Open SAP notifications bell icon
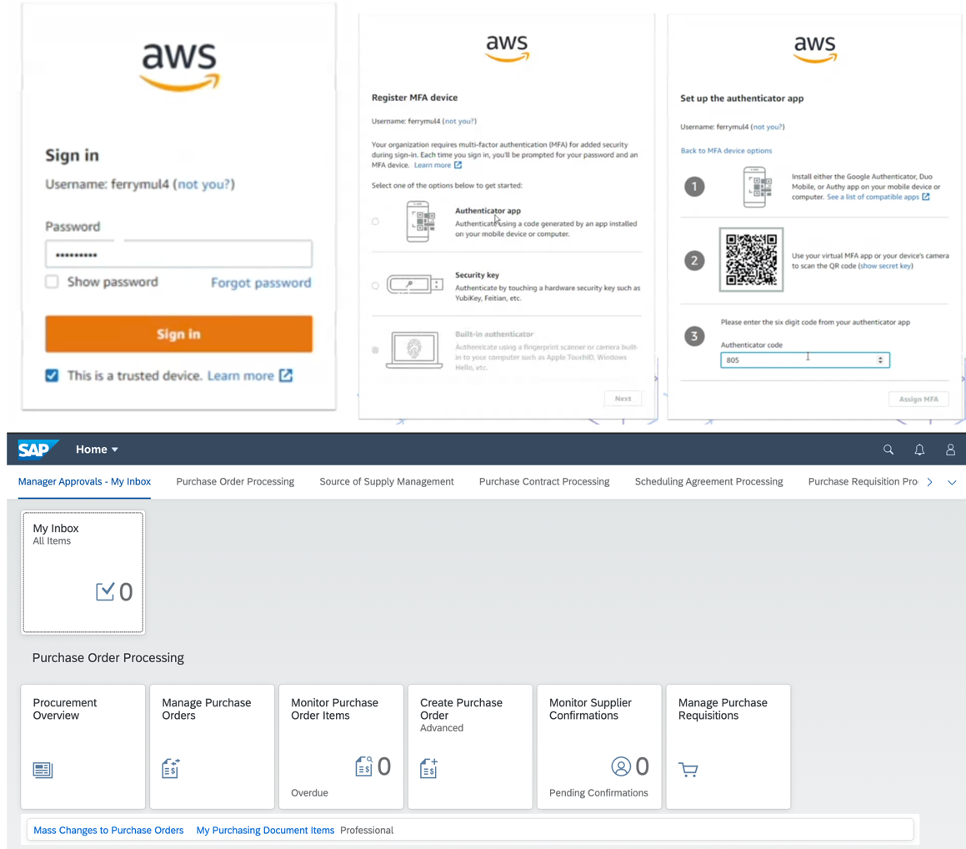The height and width of the screenshot is (849, 966). point(919,450)
